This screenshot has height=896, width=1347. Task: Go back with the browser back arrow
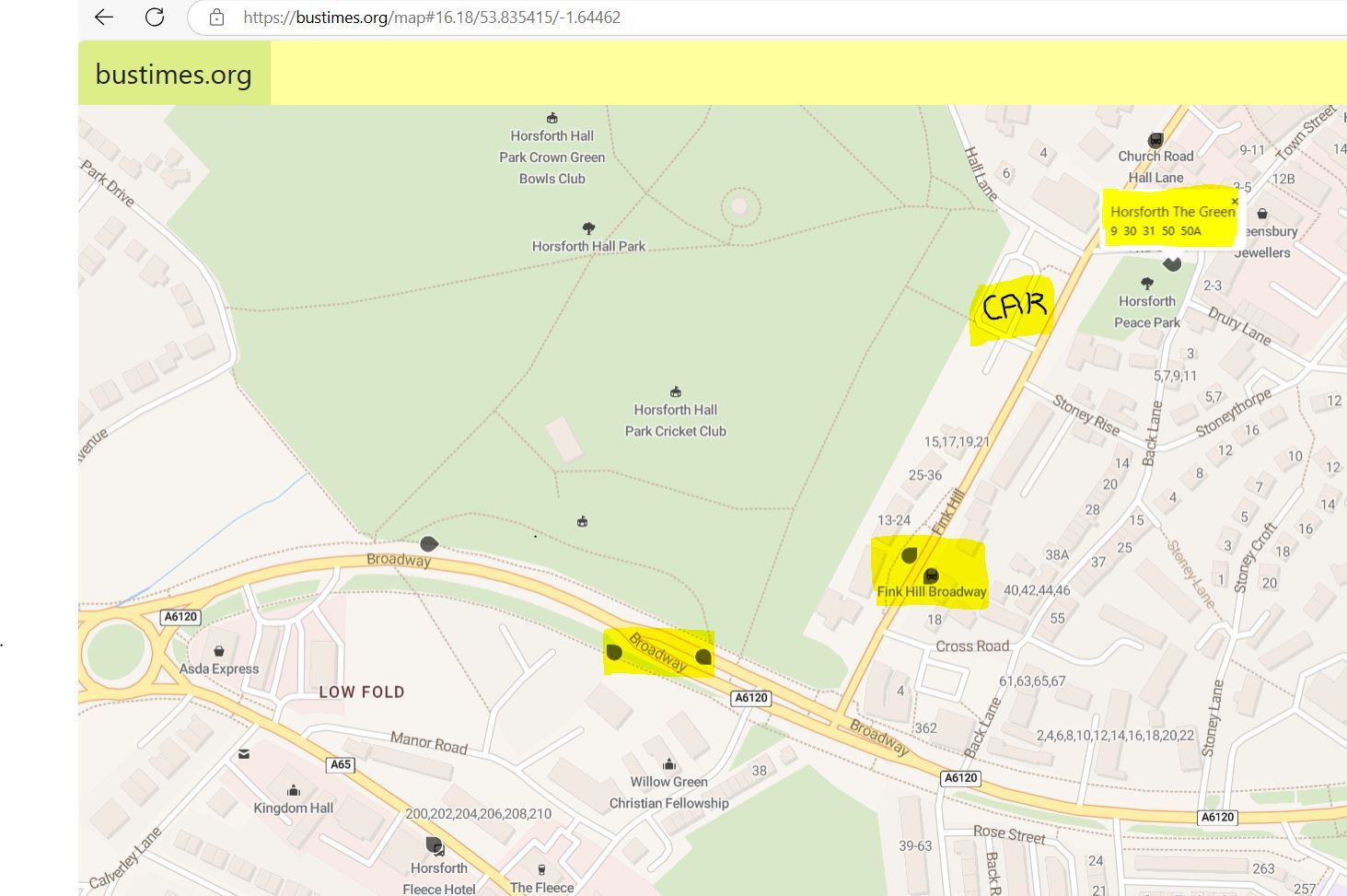coord(104,17)
